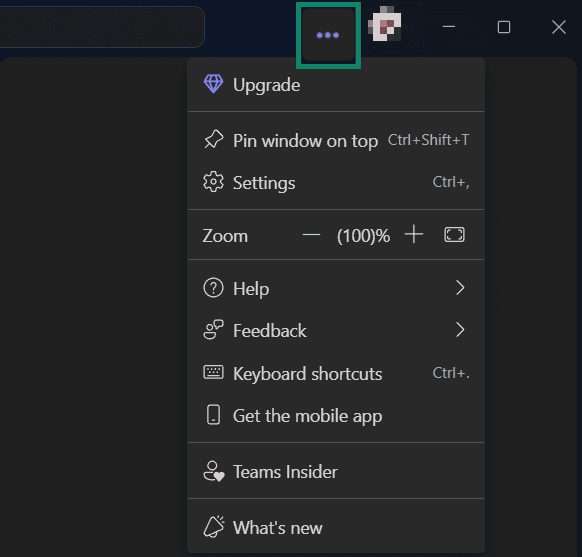Close the Teams window

tap(559, 27)
